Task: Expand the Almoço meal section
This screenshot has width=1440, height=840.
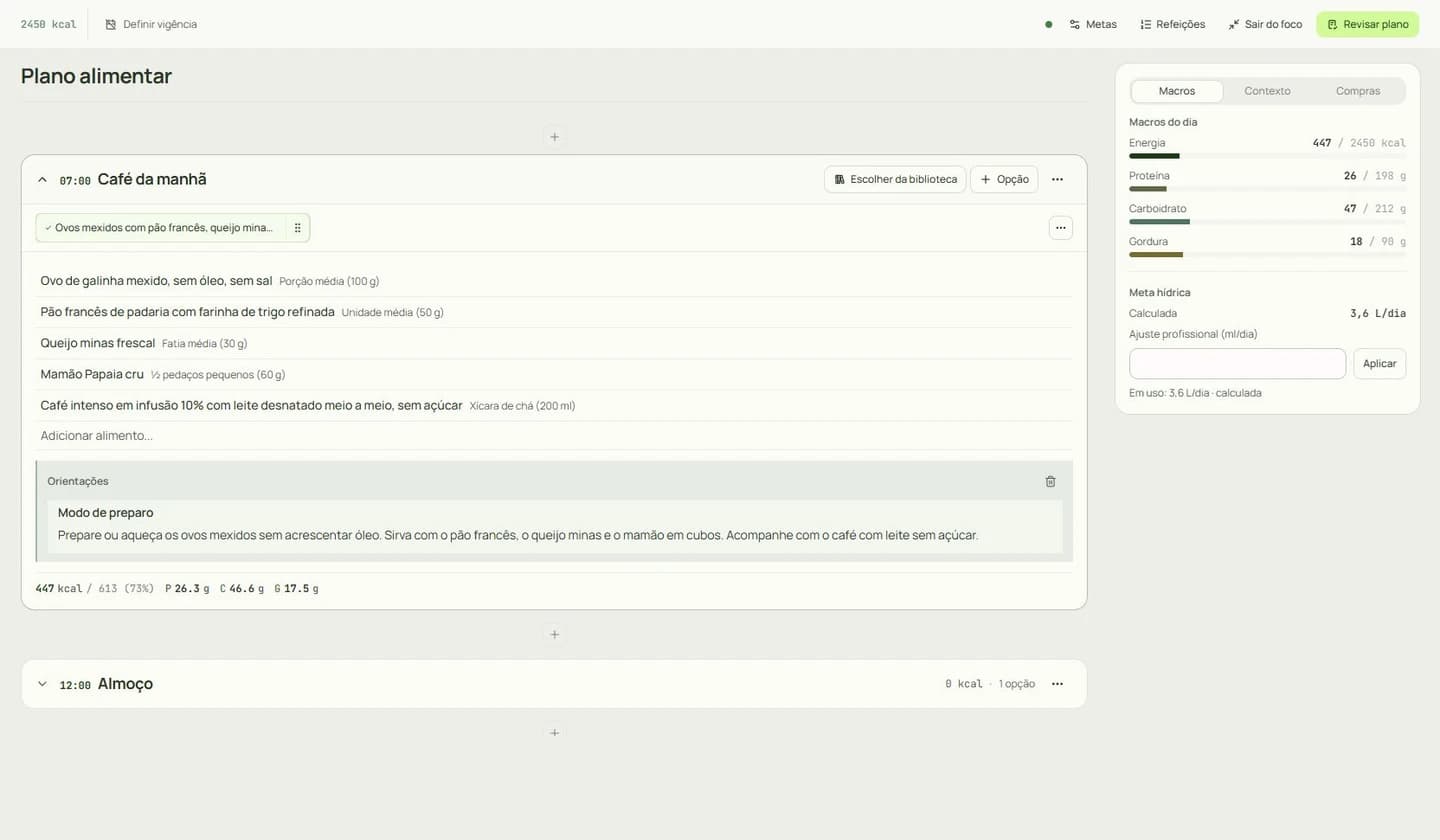Action: [42, 684]
